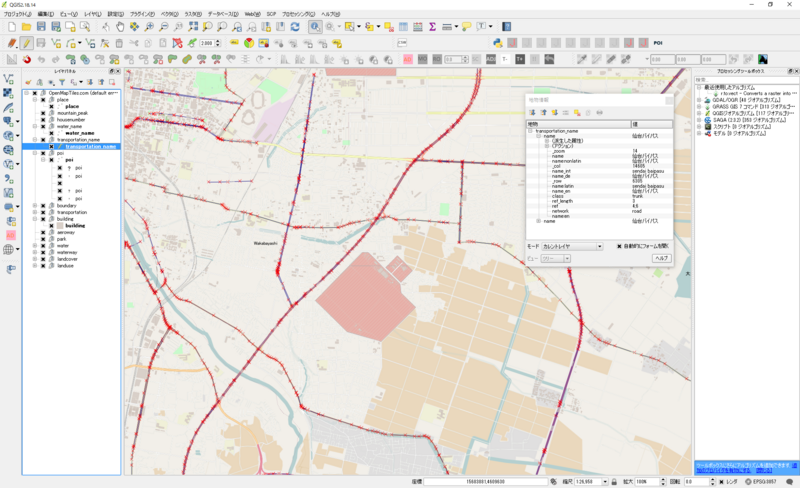Open the identify mode dropdown
Viewport: 800px width, 488px height.
click(572, 247)
